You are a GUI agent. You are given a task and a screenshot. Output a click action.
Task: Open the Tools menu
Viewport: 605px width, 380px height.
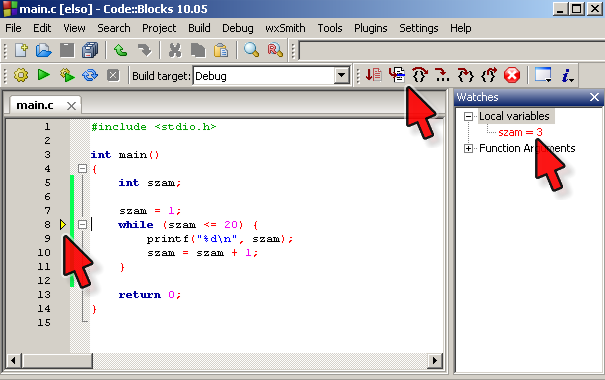pyautogui.click(x=330, y=28)
